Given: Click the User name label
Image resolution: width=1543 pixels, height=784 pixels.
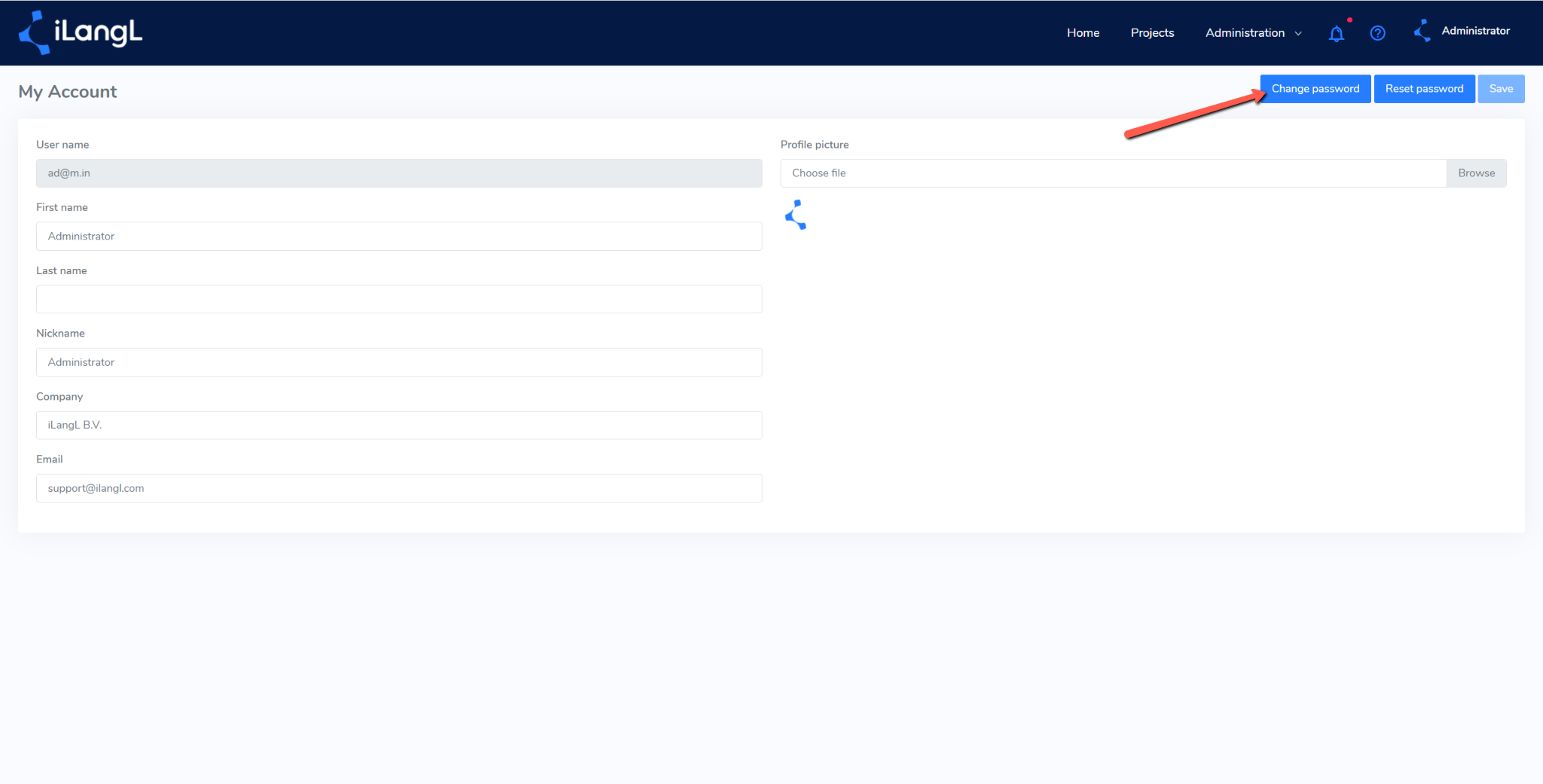Looking at the screenshot, I should point(63,145).
